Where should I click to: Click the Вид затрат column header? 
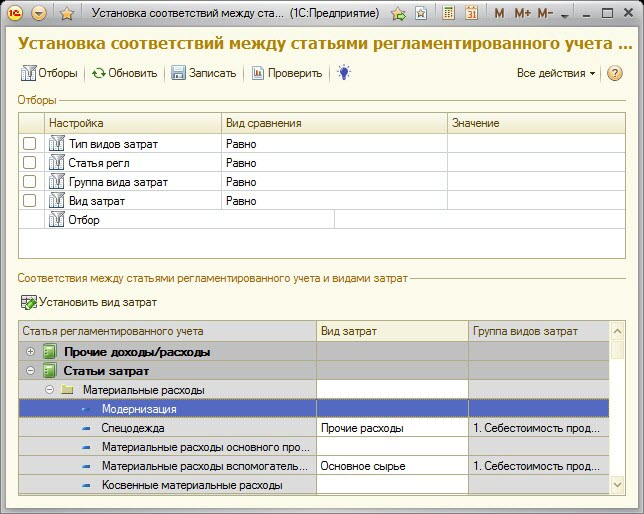[392, 331]
